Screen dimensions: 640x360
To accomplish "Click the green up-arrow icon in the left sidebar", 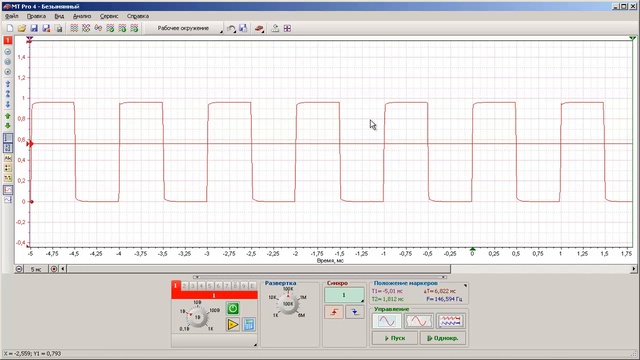I will tap(8, 116).
